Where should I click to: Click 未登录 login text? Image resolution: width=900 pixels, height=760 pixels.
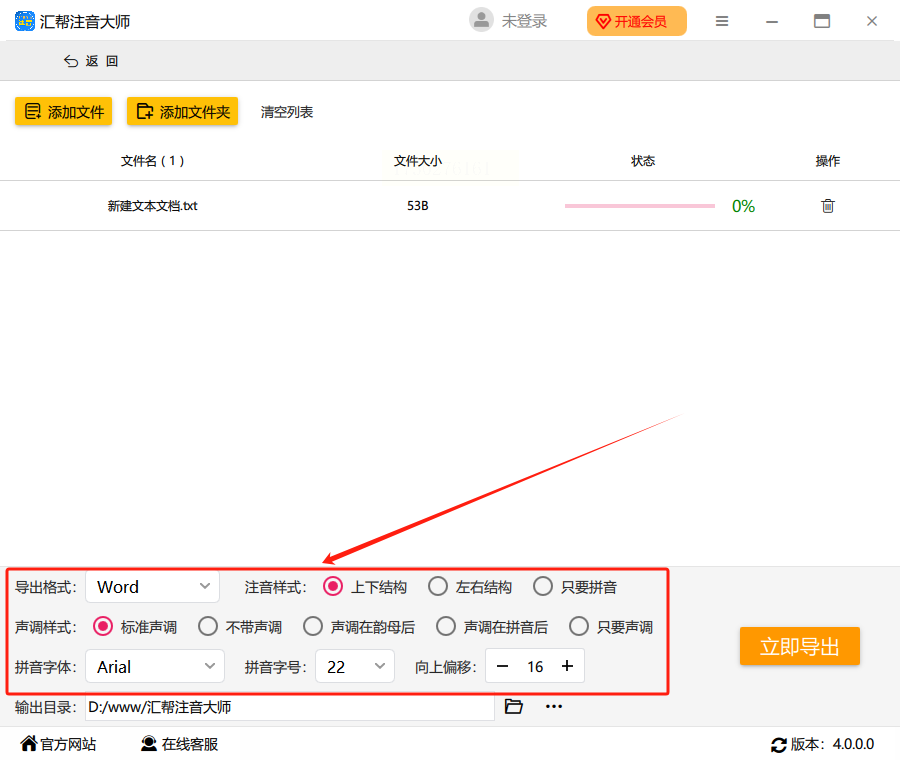tap(525, 21)
